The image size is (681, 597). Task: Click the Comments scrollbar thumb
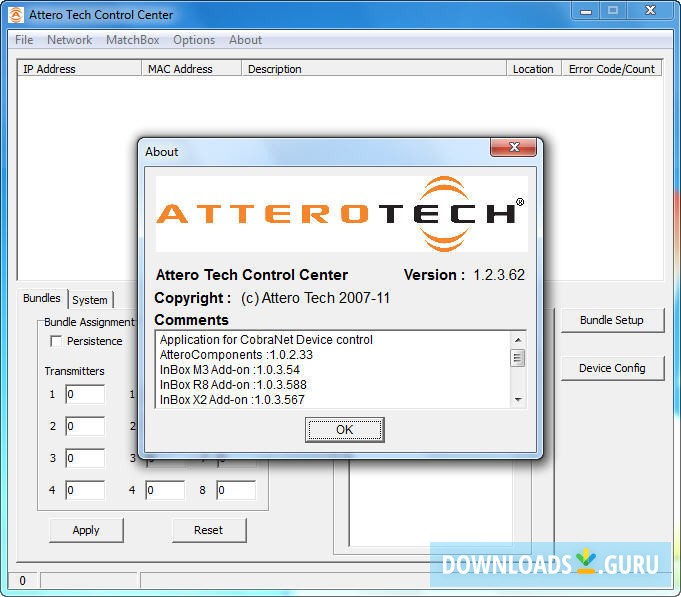pyautogui.click(x=518, y=358)
